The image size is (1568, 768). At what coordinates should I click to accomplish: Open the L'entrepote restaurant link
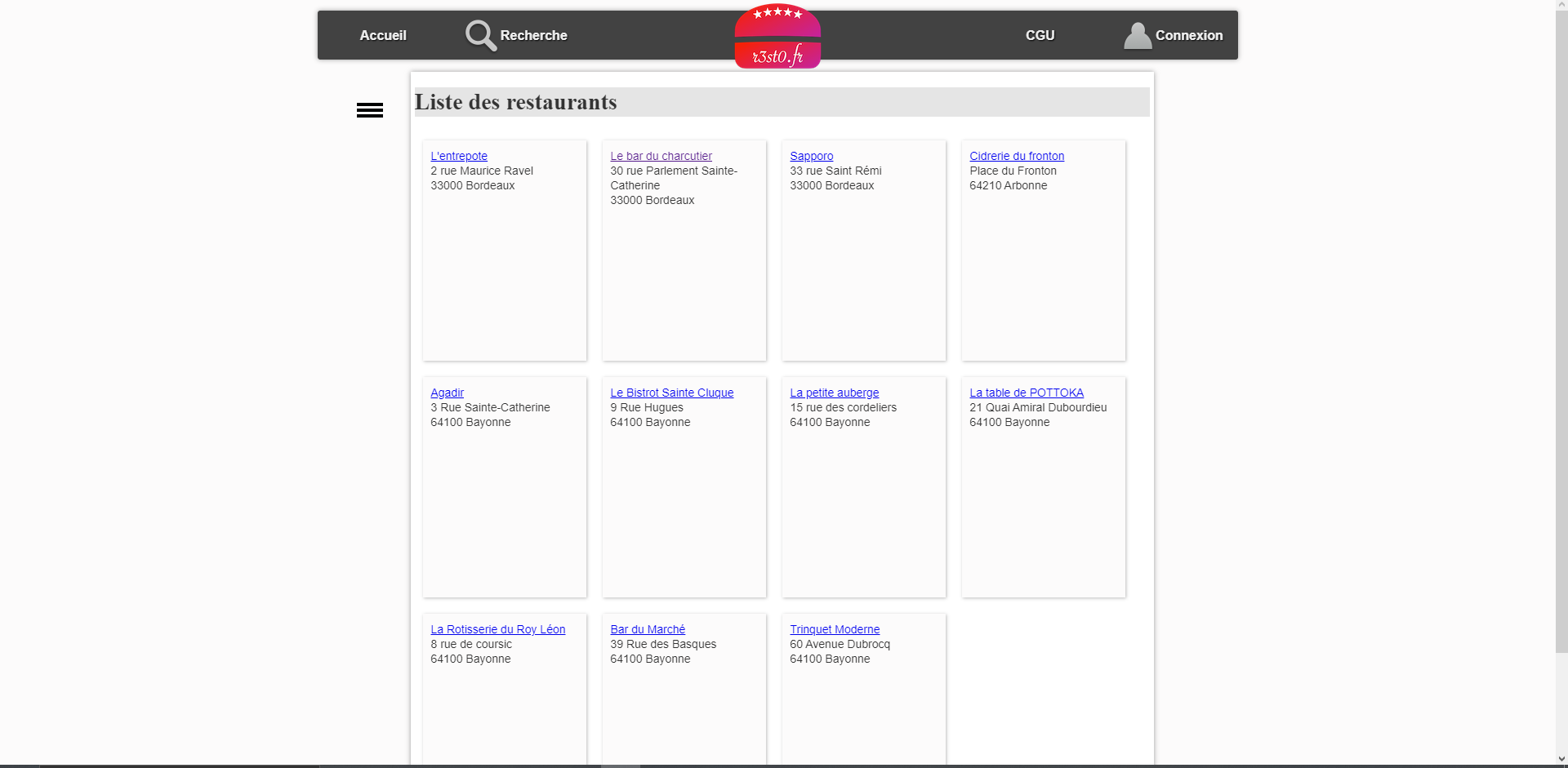tap(459, 156)
